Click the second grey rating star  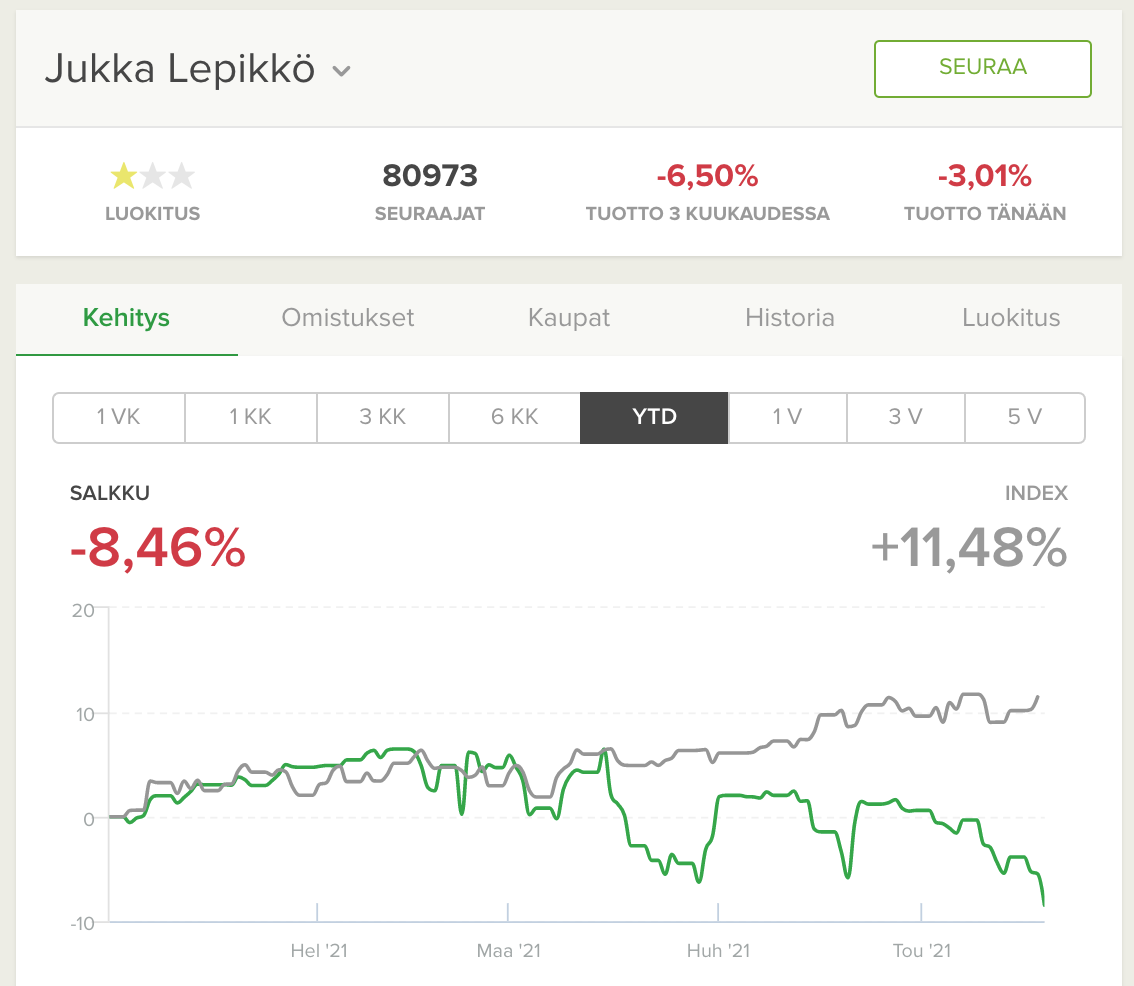click(x=153, y=176)
